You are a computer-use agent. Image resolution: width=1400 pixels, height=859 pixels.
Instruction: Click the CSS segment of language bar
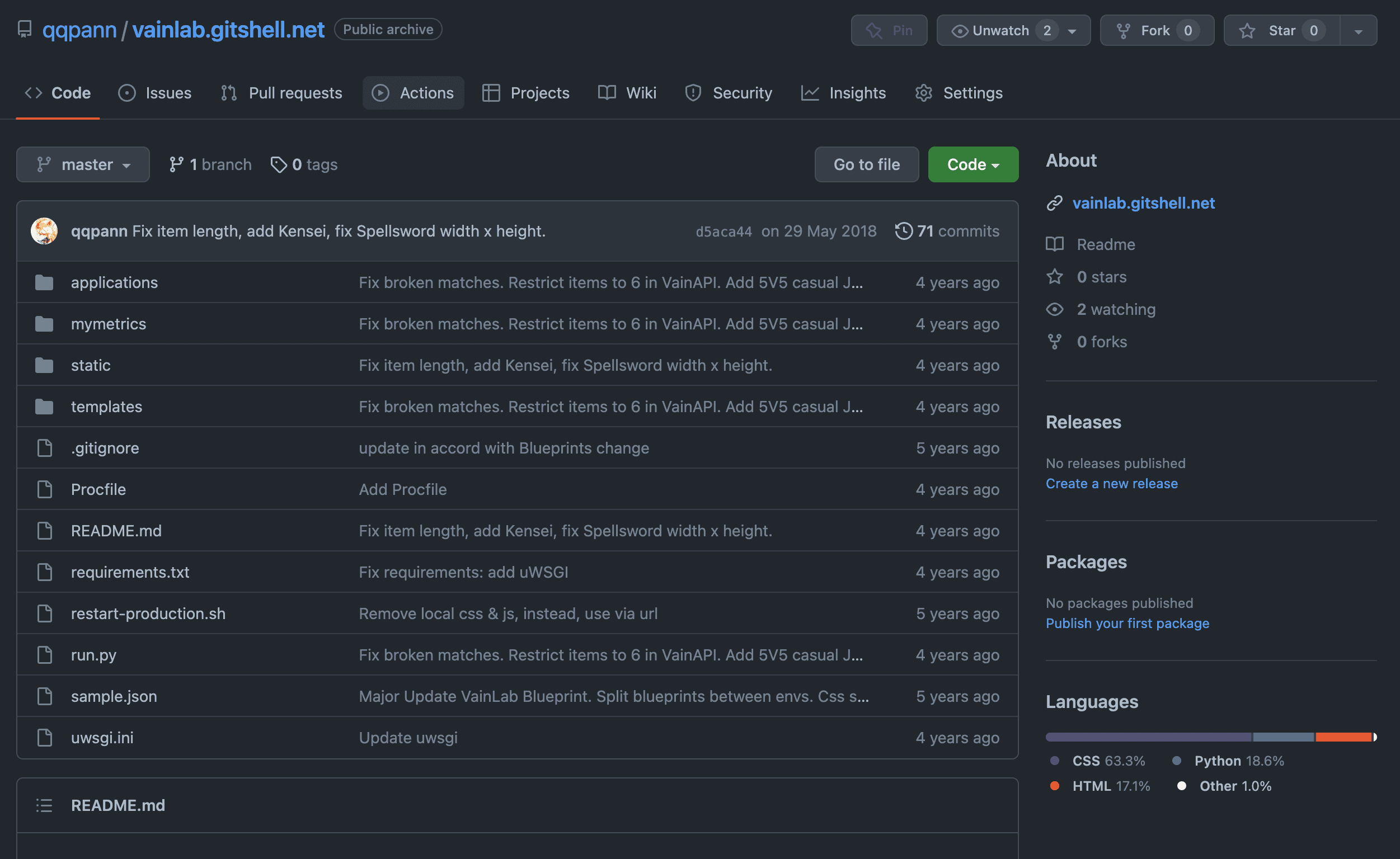click(x=1148, y=737)
